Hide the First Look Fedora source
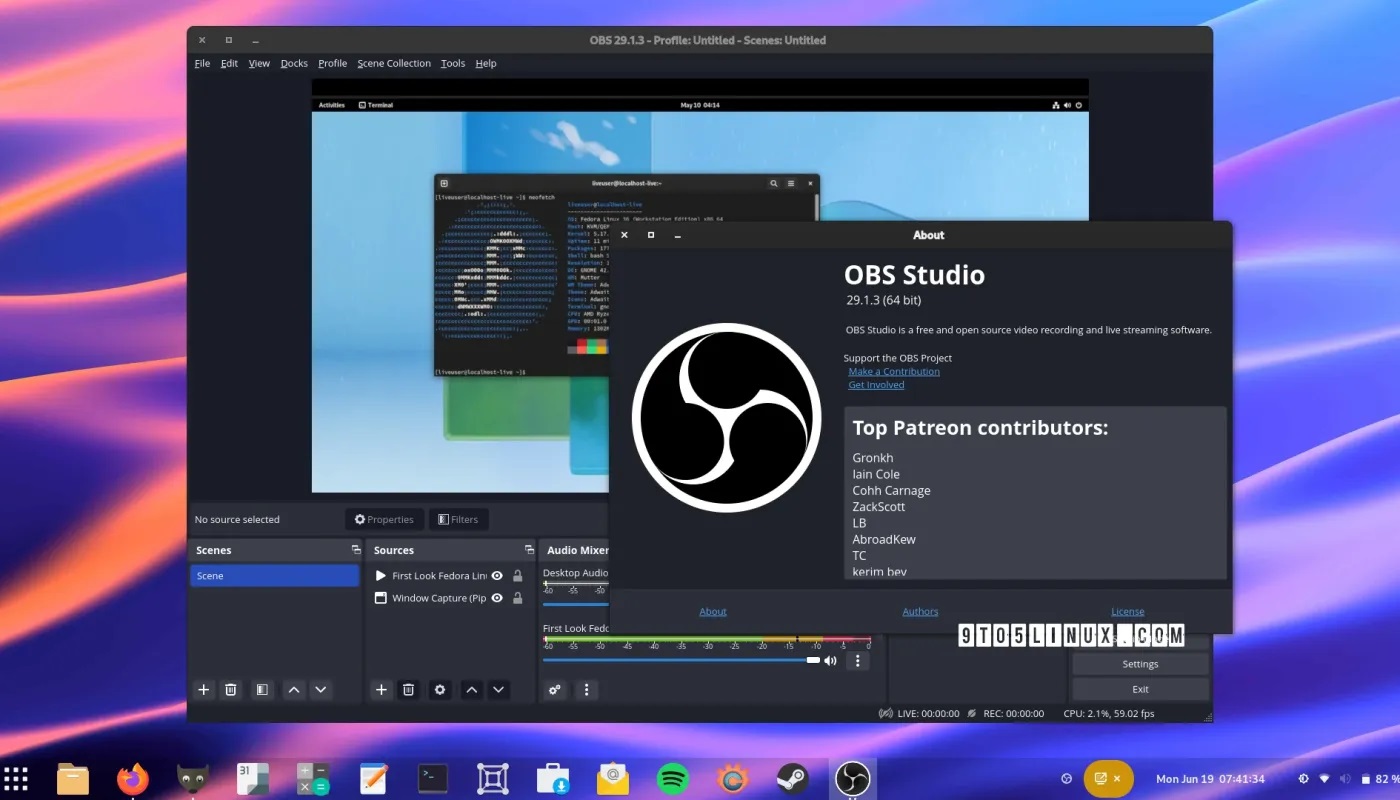The height and width of the screenshot is (800, 1400). pos(497,576)
